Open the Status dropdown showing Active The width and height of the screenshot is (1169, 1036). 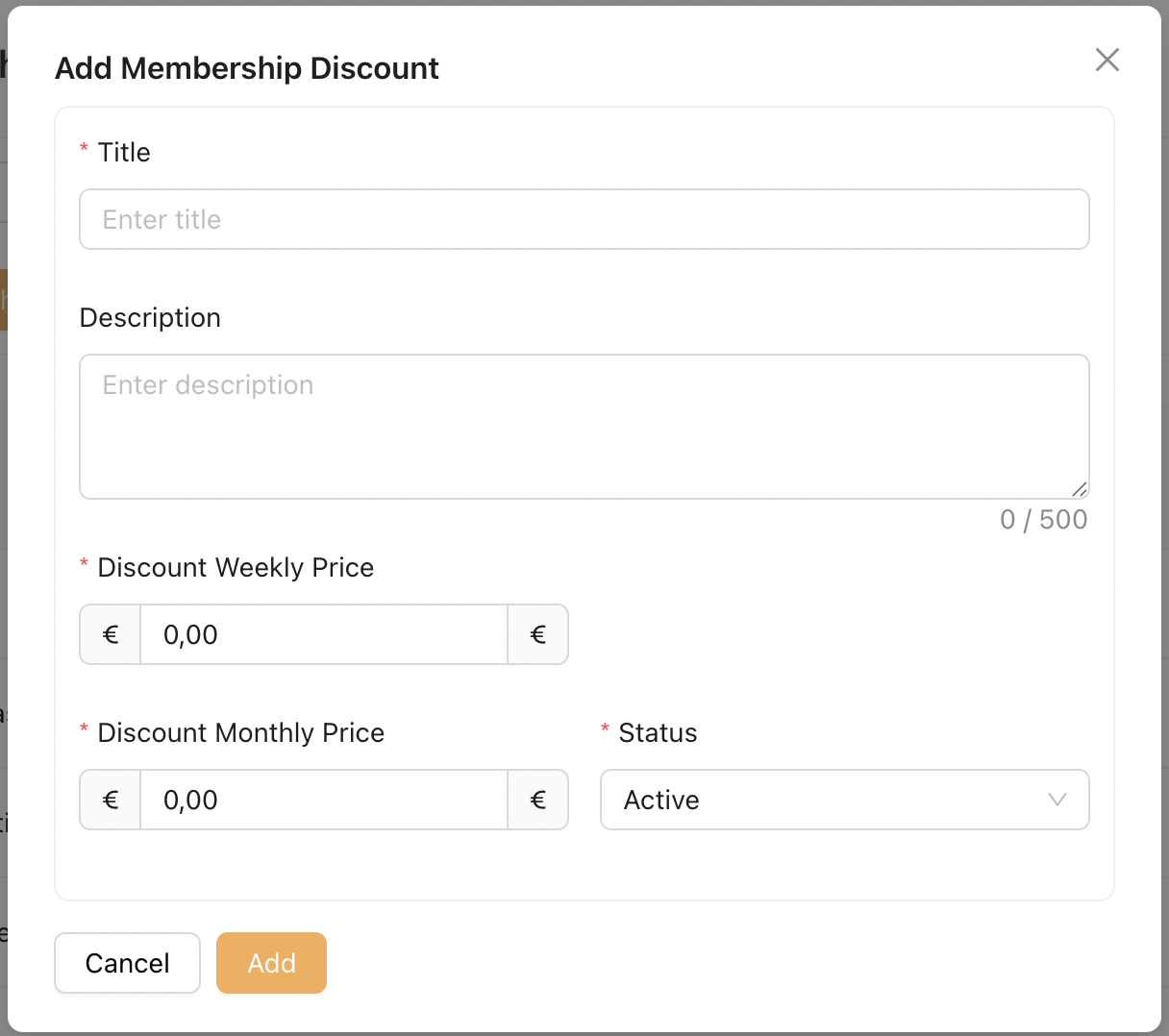coord(827,800)
